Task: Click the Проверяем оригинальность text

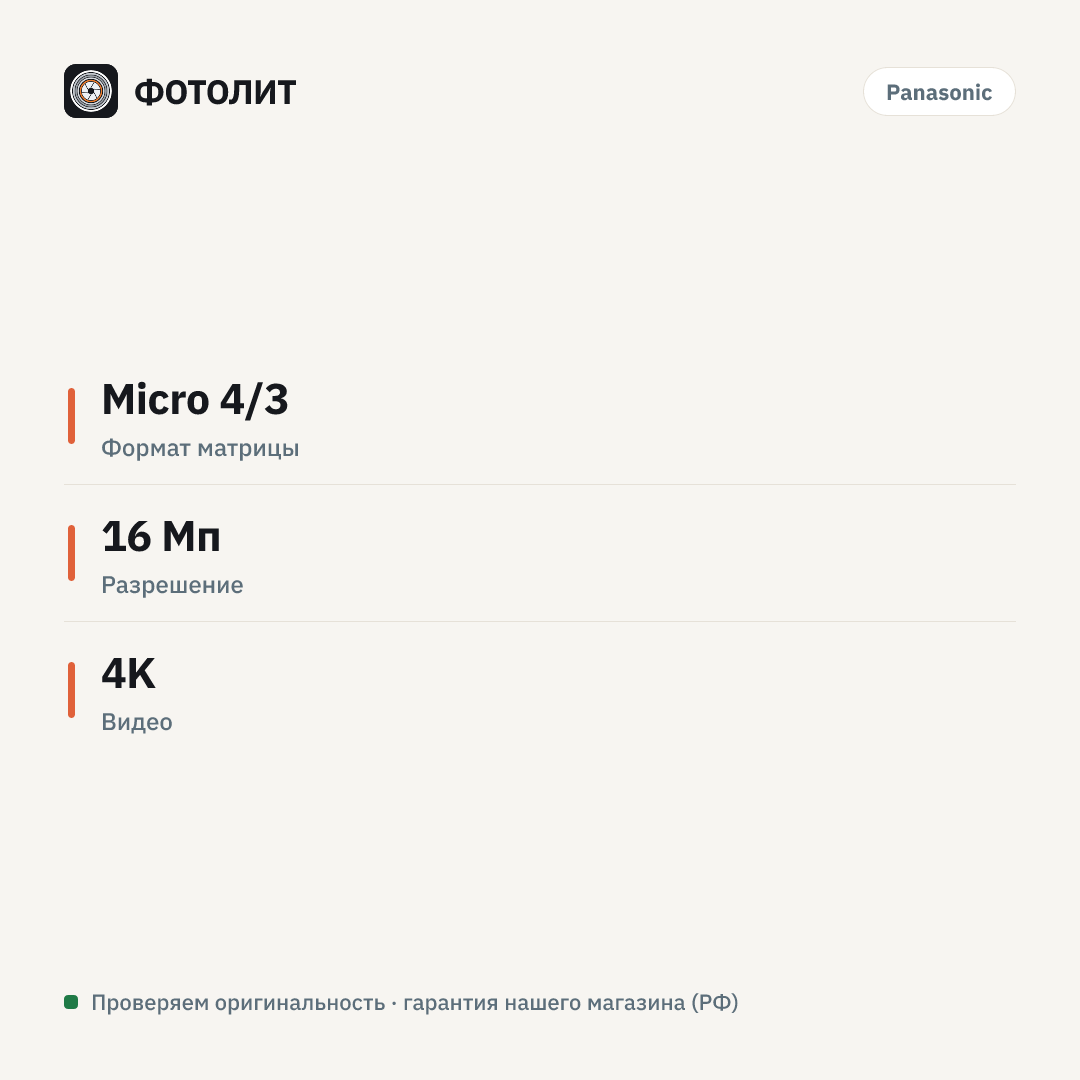Action: pyautogui.click(x=238, y=1003)
